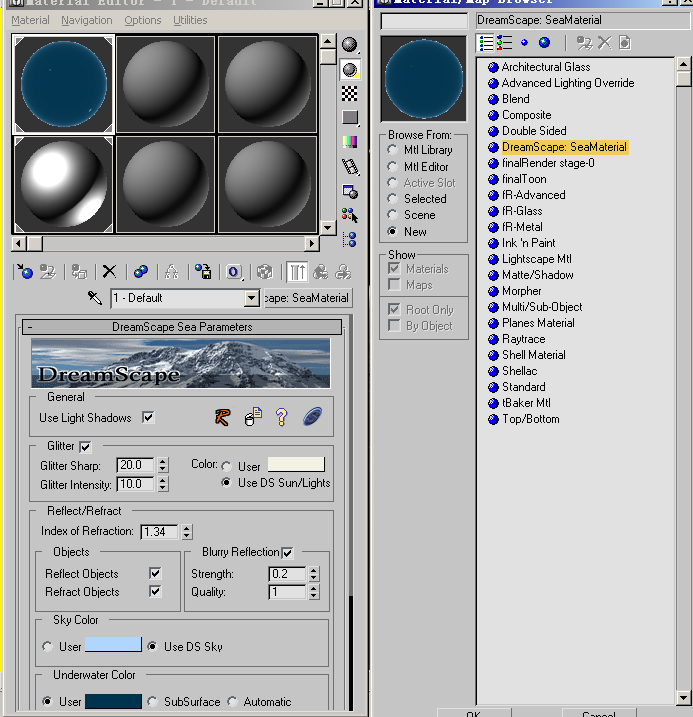693x717 pixels.
Task: Click the Glitter user color swatch
Action: click(x=296, y=465)
